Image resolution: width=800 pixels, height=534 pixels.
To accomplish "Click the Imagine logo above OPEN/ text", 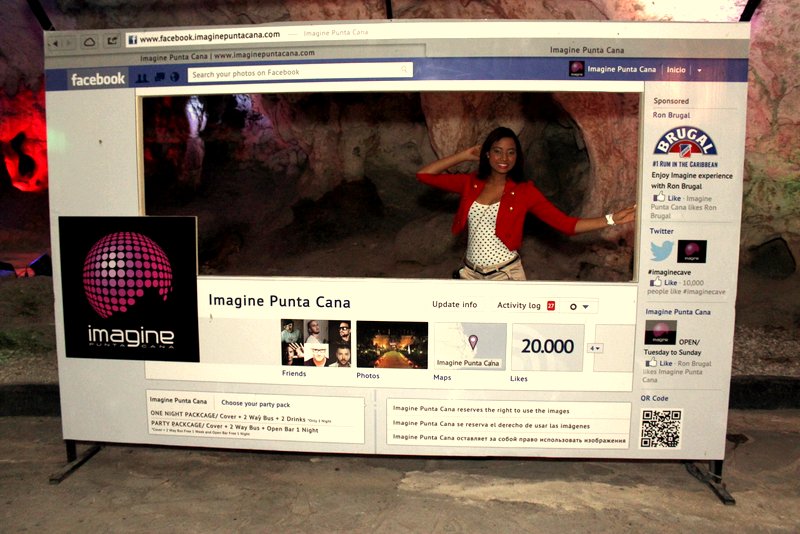I will coord(661,333).
